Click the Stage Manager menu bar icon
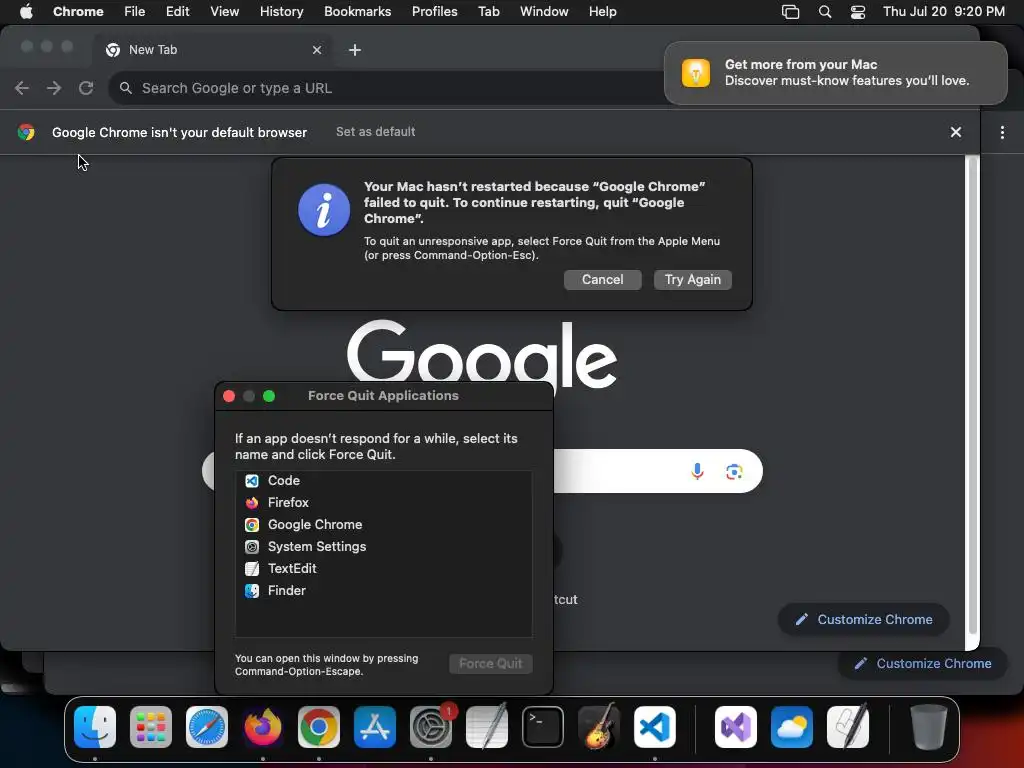This screenshot has height=768, width=1024. (x=790, y=12)
